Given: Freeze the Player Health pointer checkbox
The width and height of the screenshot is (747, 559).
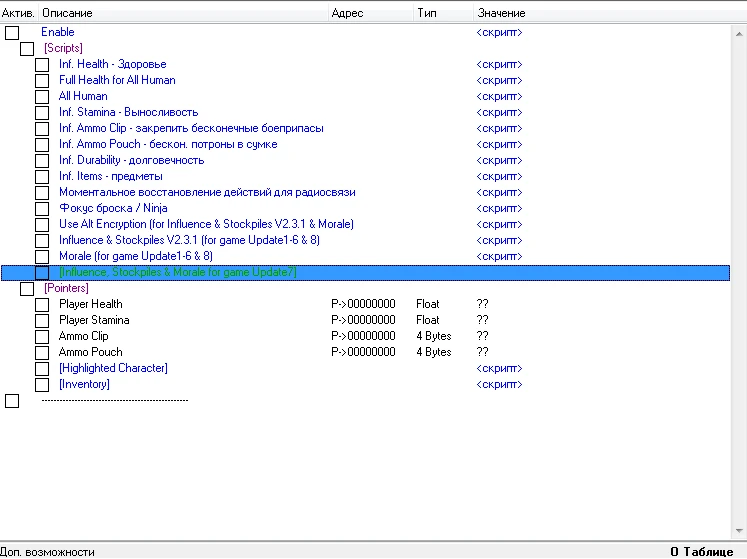Looking at the screenshot, I should point(42,305).
